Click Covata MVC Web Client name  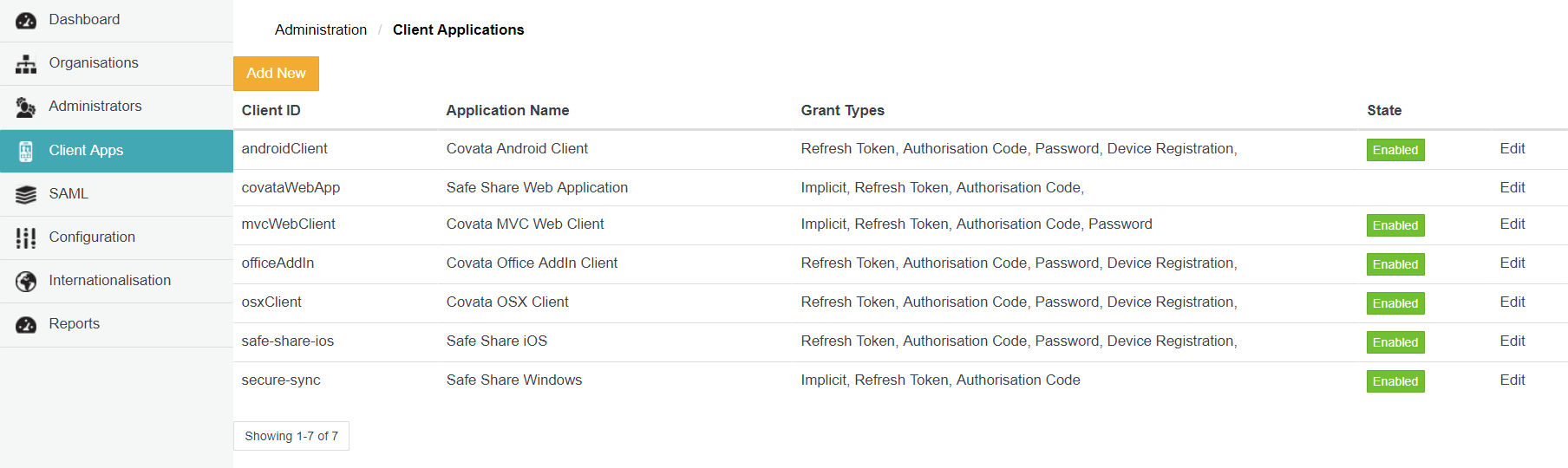click(525, 224)
